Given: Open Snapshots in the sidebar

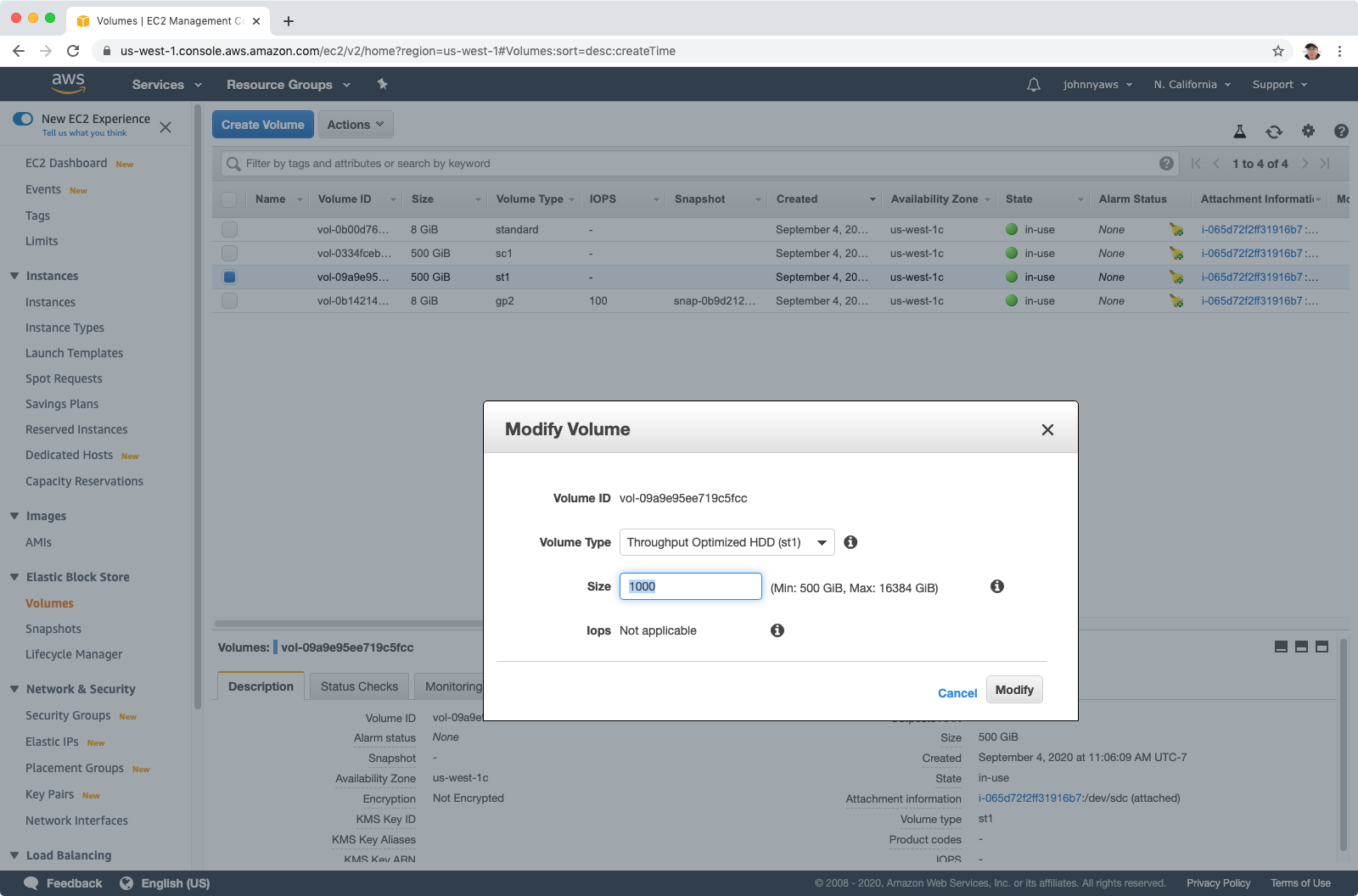Looking at the screenshot, I should tap(53, 629).
